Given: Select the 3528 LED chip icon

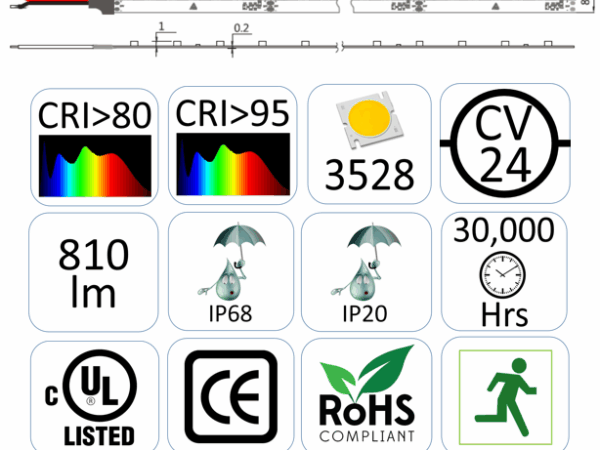Looking at the screenshot, I should 369,145.
